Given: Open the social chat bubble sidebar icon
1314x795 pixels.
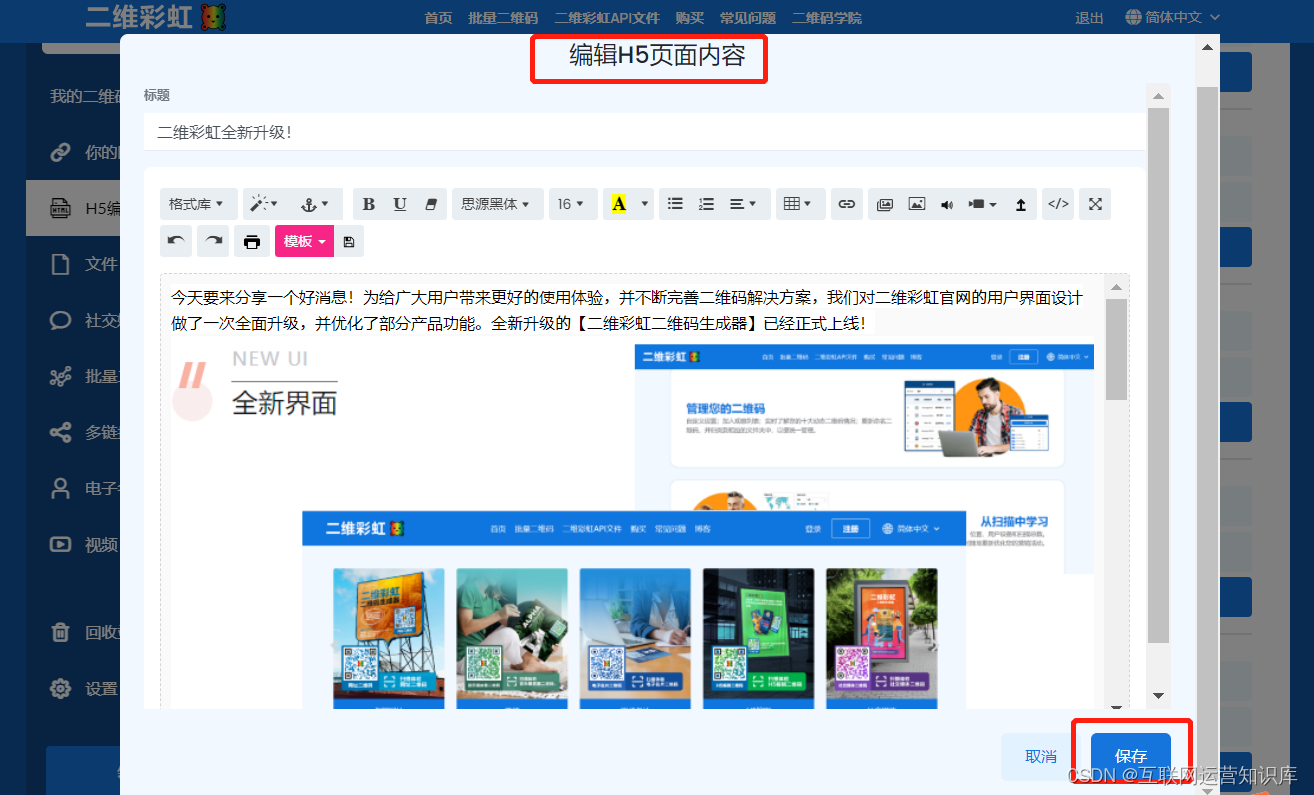Looking at the screenshot, I should [x=61, y=320].
